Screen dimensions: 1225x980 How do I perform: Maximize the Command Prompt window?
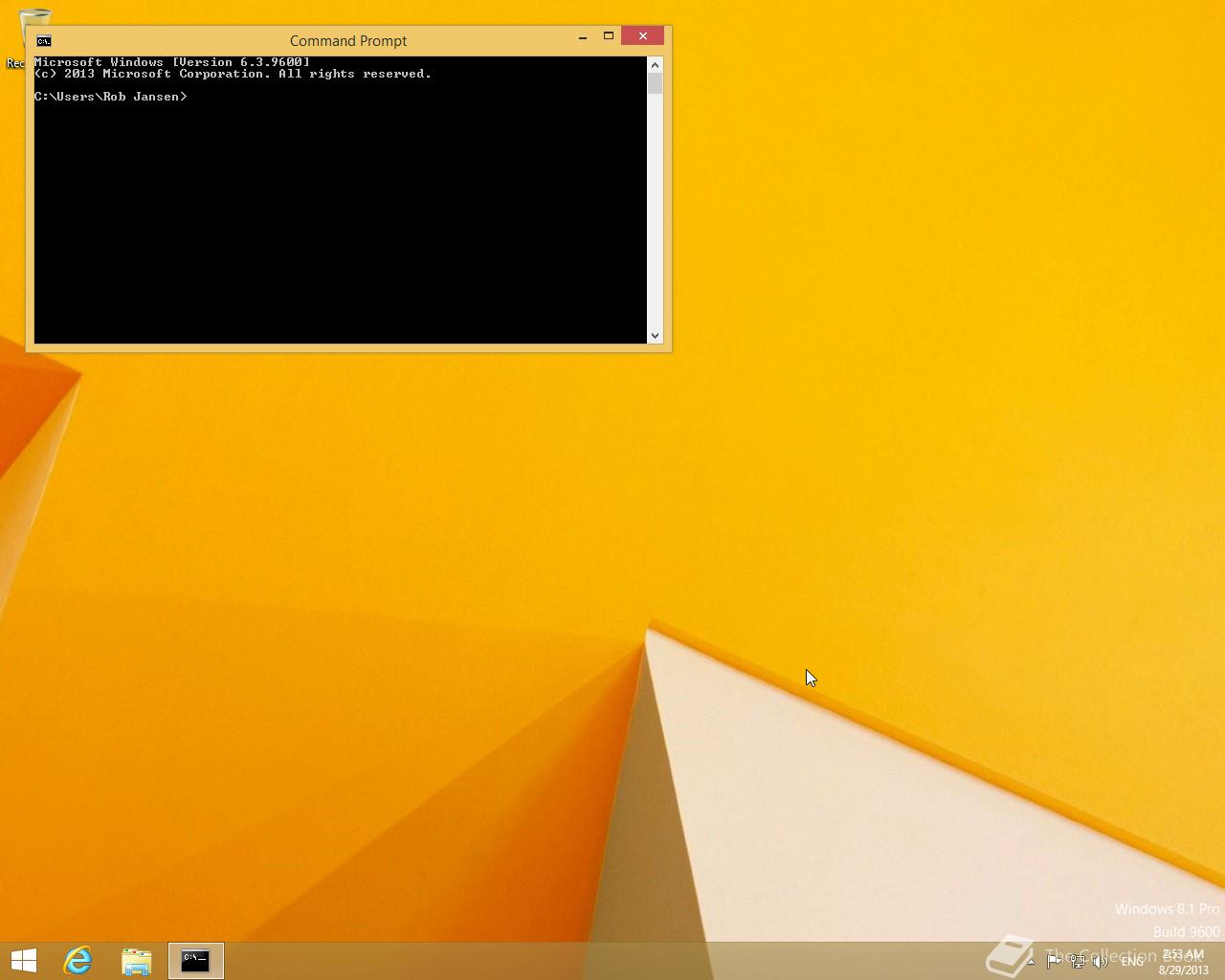(608, 36)
